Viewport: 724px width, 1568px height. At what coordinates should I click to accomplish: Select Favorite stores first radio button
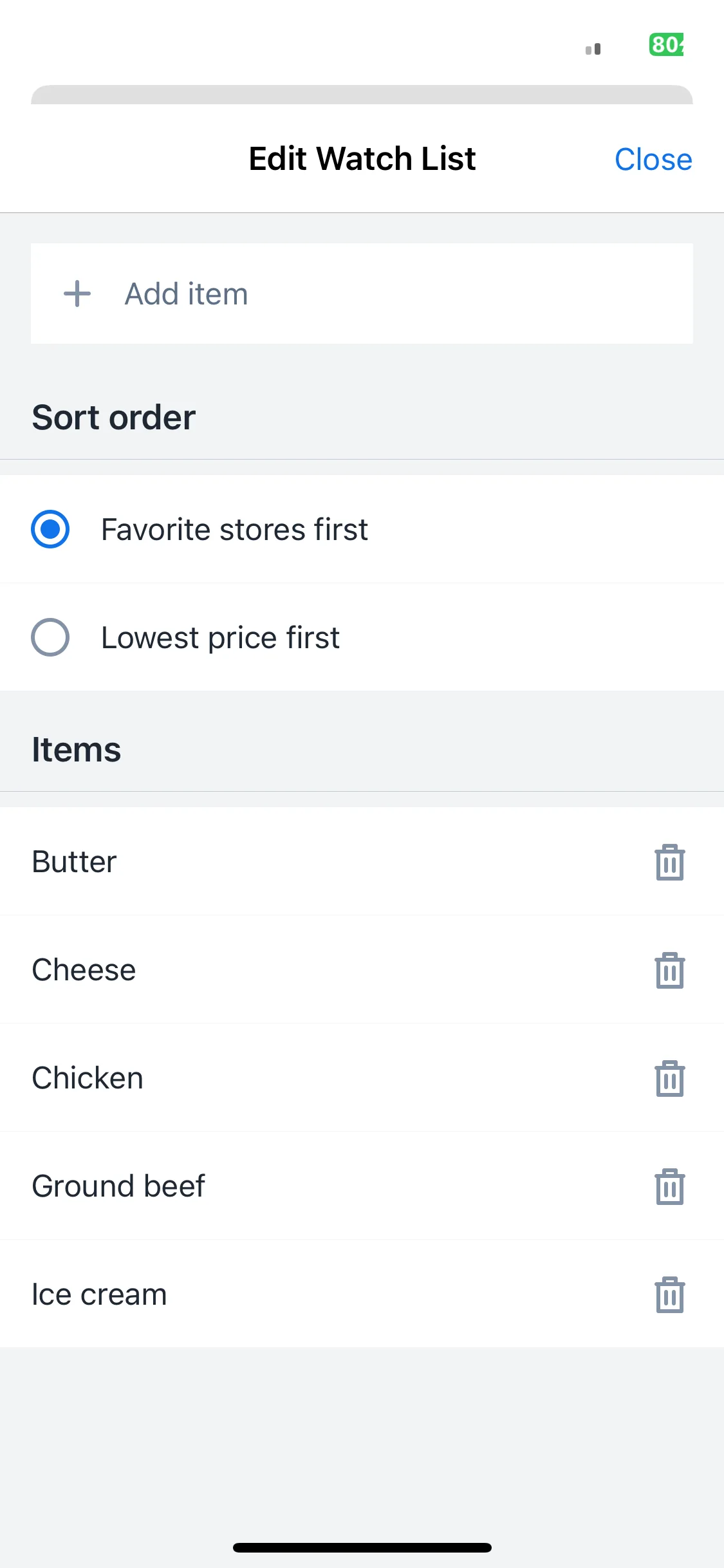point(50,529)
